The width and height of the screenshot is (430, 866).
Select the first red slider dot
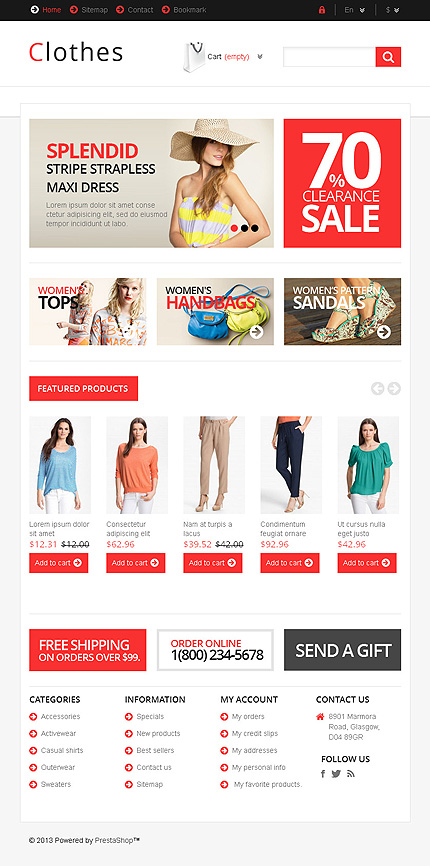[234, 228]
